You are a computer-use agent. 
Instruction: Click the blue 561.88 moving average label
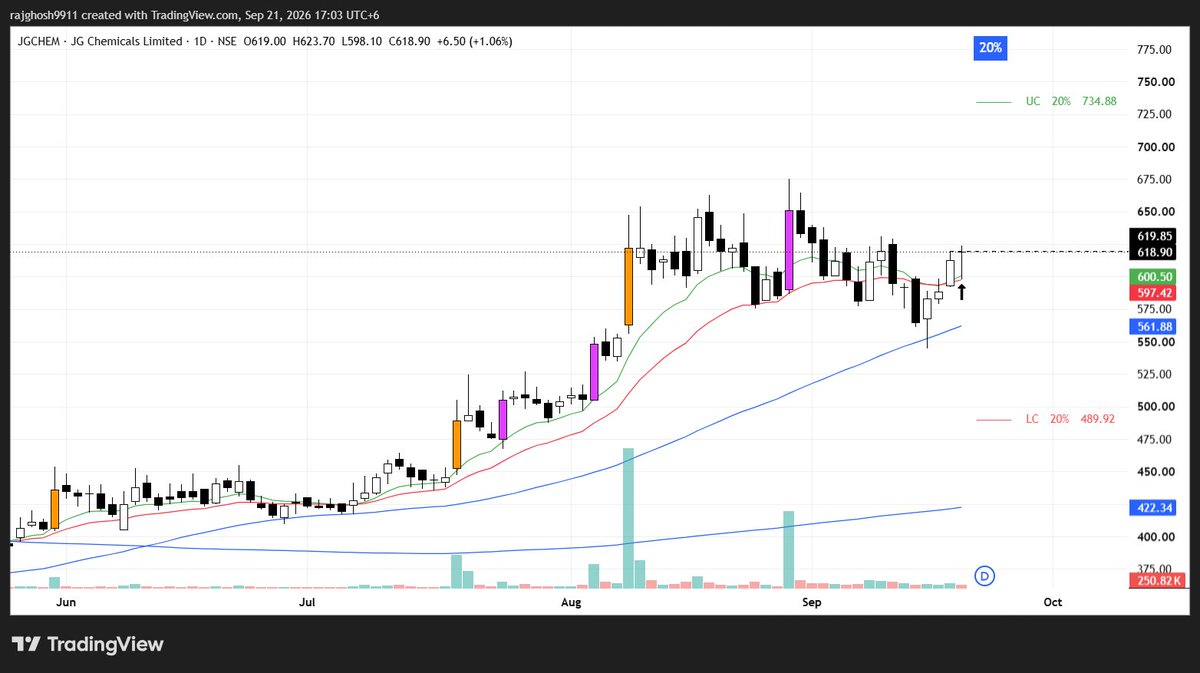coord(1154,327)
